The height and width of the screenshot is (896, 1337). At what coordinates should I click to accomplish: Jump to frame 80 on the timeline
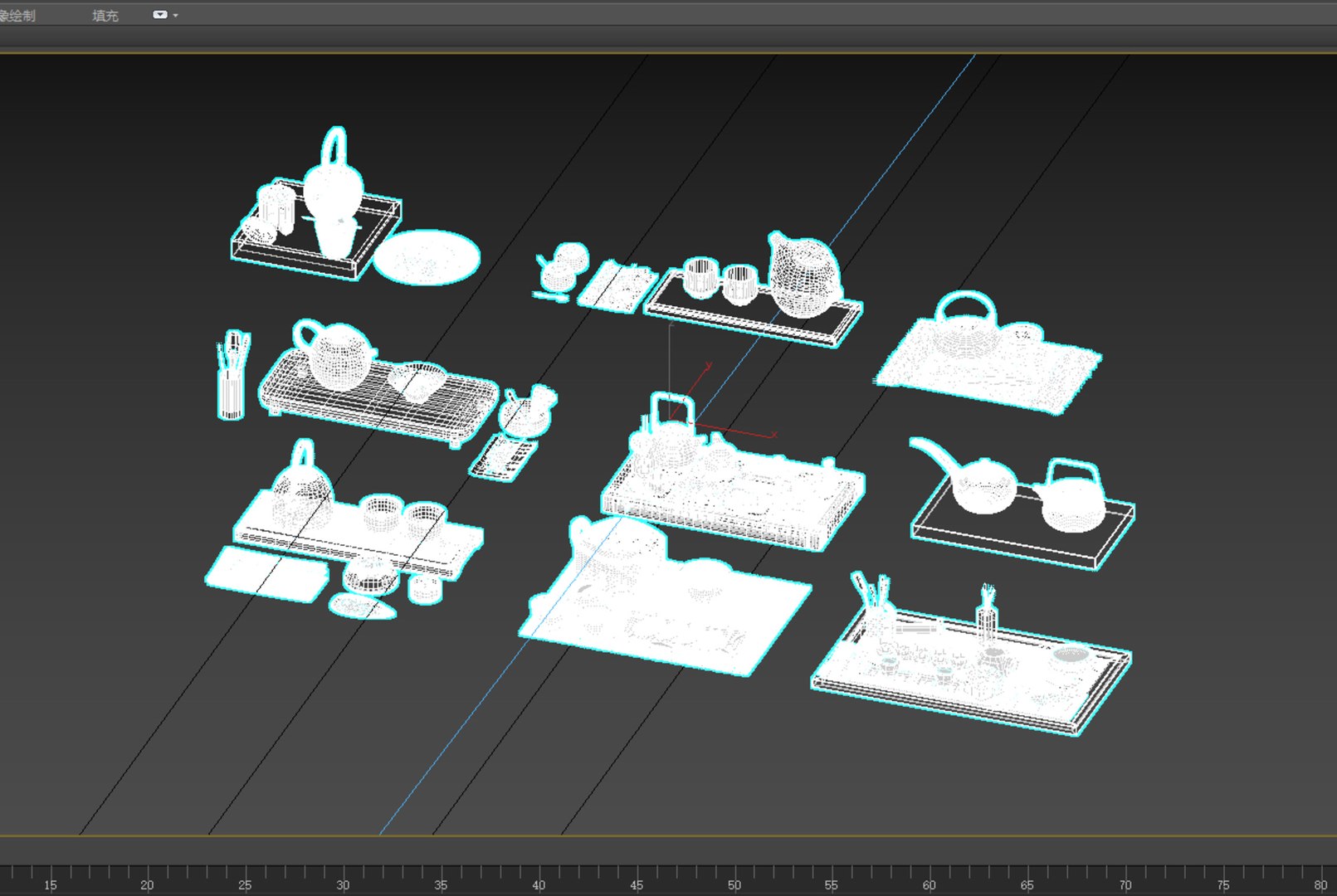point(1320,885)
